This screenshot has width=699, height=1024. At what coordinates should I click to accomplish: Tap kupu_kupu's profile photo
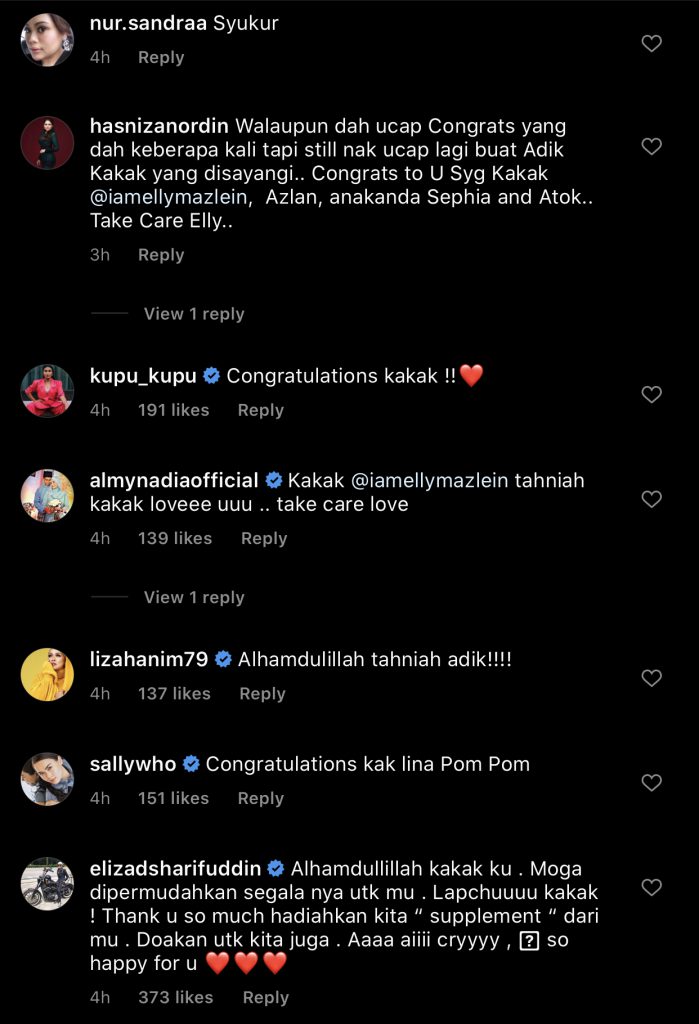(47, 391)
